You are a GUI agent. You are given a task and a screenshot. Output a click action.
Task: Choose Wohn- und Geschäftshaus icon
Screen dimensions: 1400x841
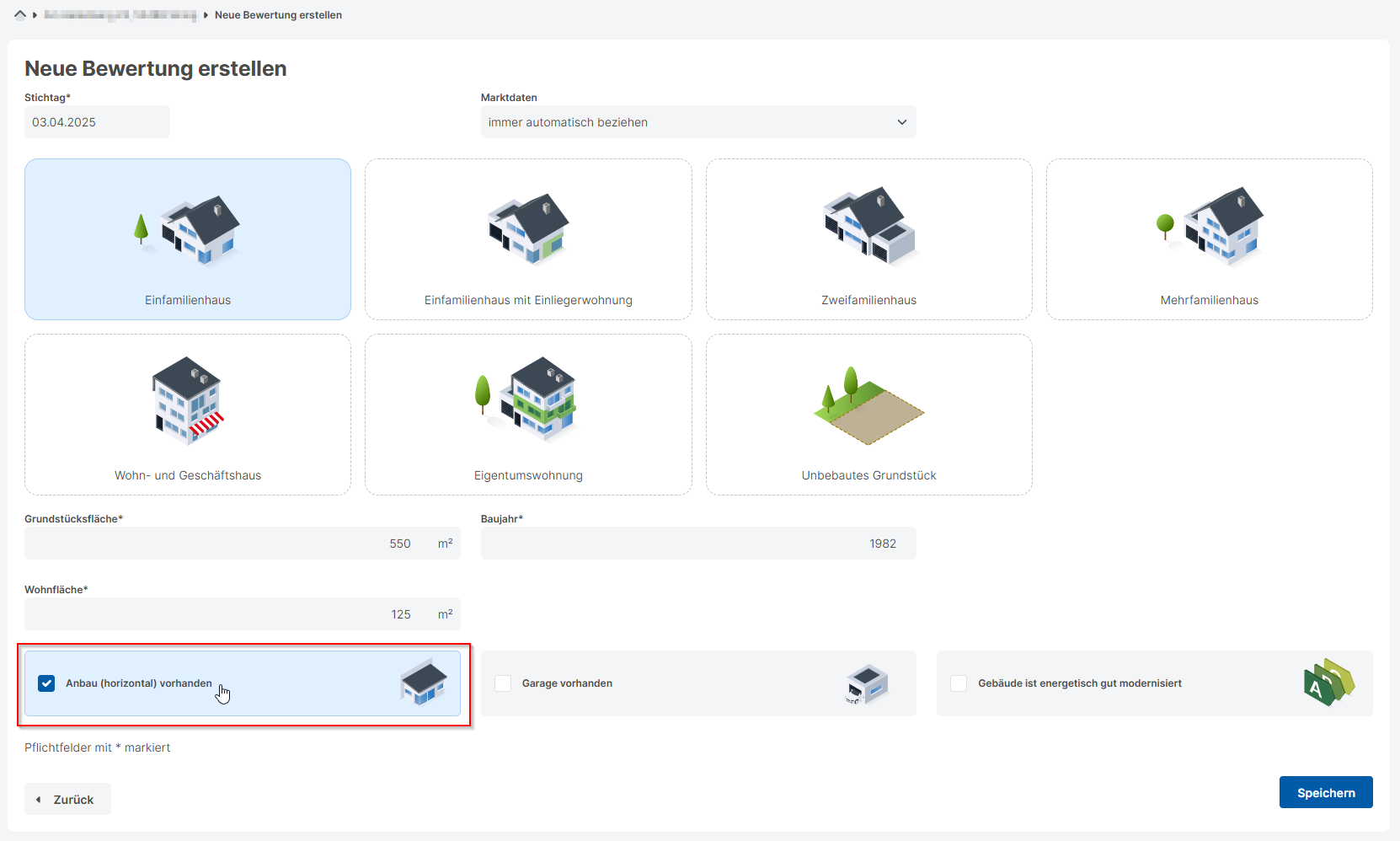pyautogui.click(x=188, y=401)
